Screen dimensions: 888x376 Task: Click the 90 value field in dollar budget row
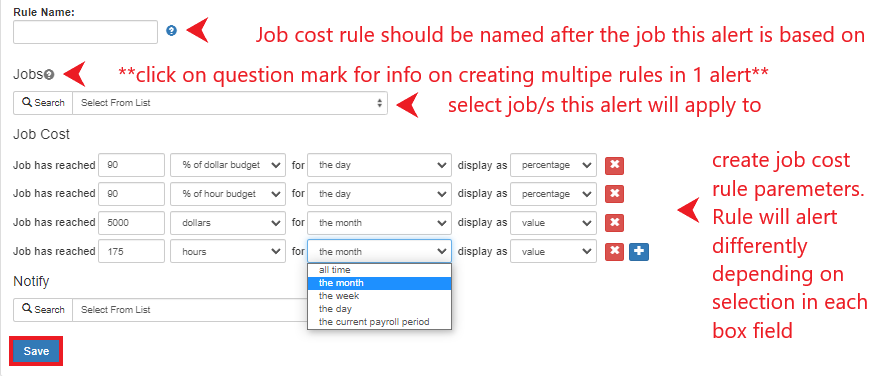coord(131,165)
